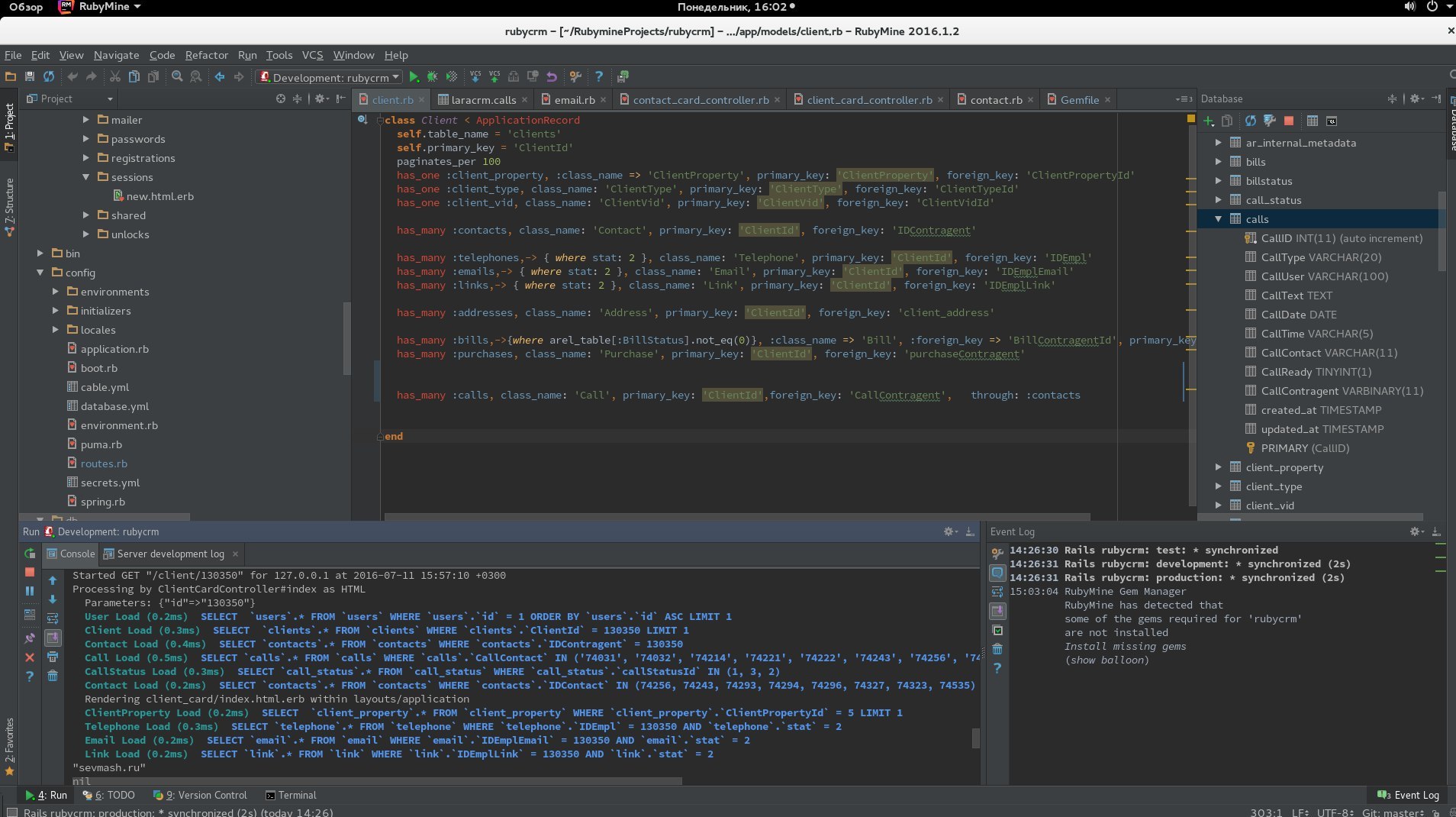Run the Development: rubycrm configuration with green play
Image resolution: width=1456 pixels, height=817 pixels.
[414, 76]
